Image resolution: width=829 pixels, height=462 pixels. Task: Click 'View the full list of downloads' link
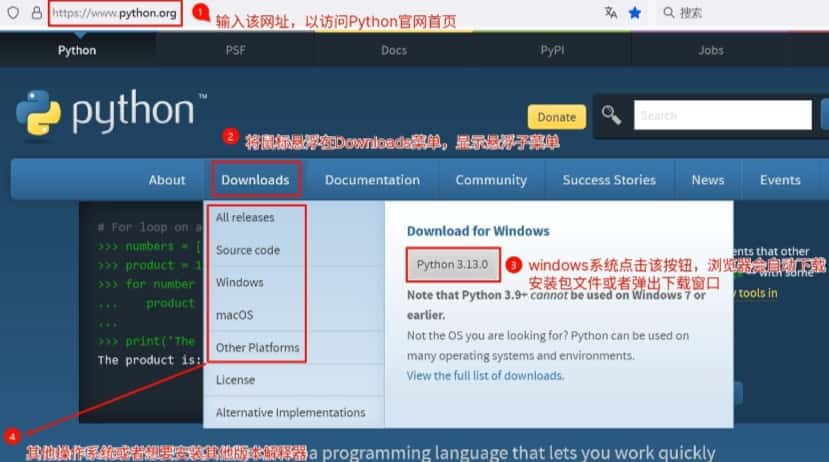pos(485,375)
